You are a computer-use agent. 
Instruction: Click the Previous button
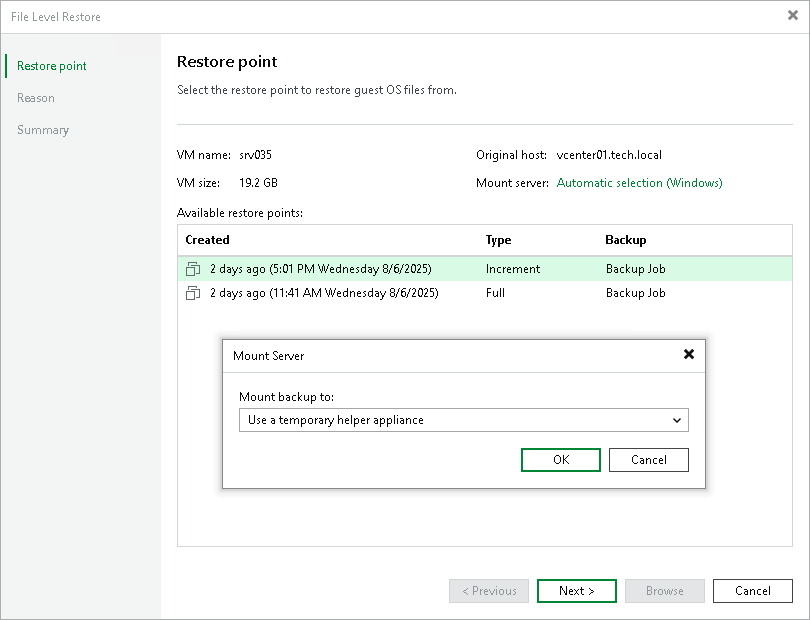[x=489, y=591]
